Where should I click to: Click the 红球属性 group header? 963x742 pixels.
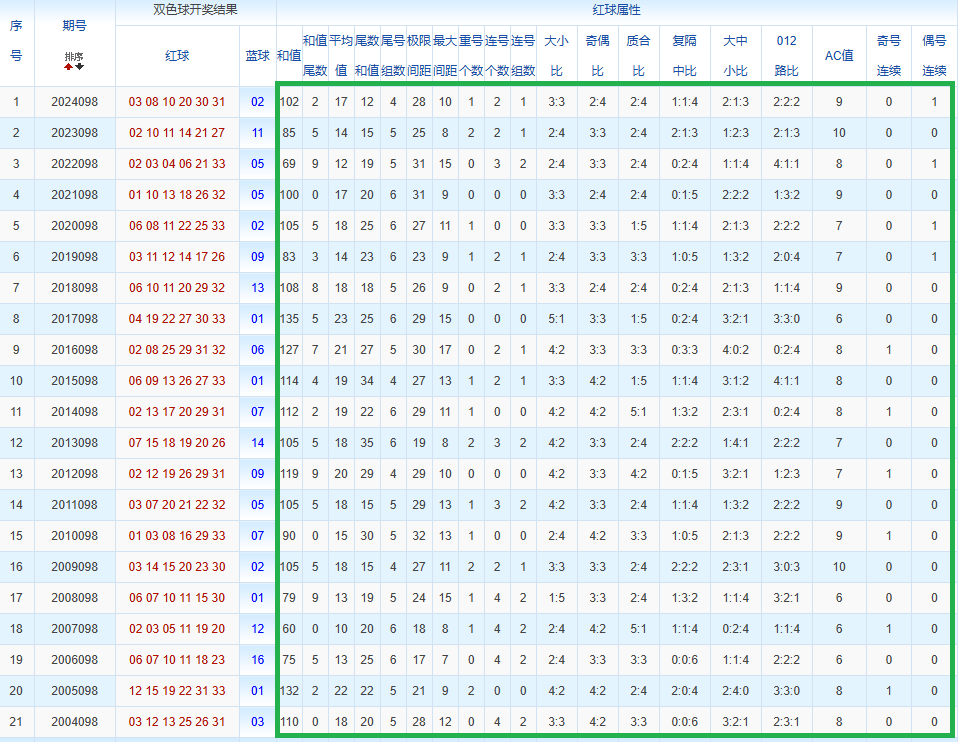coord(616,10)
